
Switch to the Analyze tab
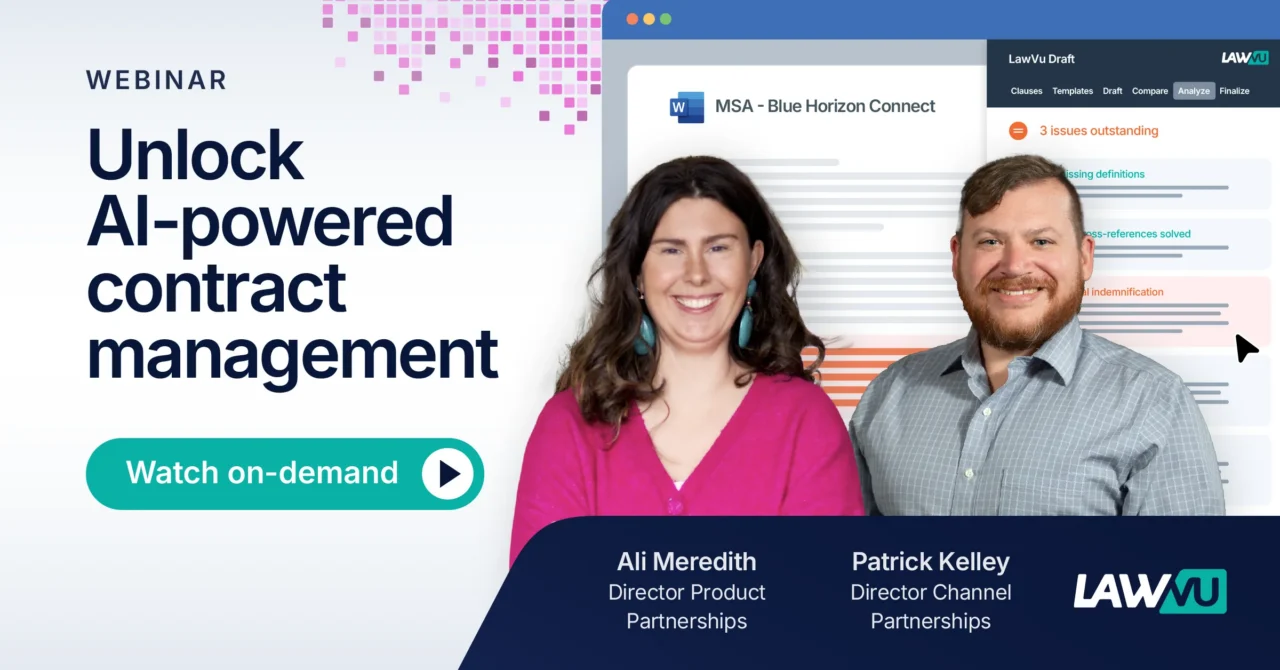(1193, 90)
